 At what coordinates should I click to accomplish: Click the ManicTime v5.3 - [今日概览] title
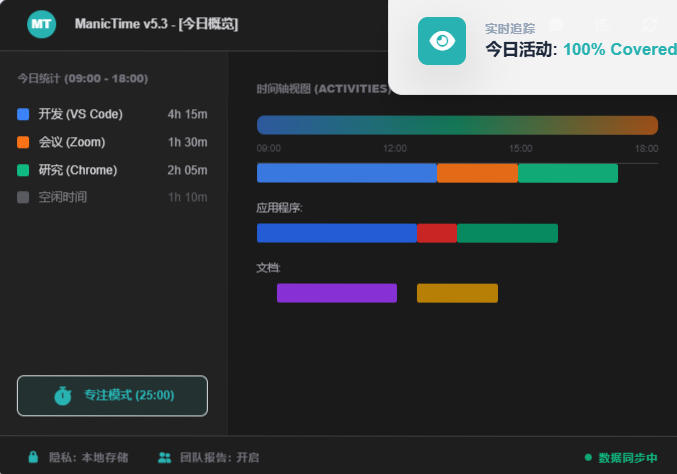[156, 24]
